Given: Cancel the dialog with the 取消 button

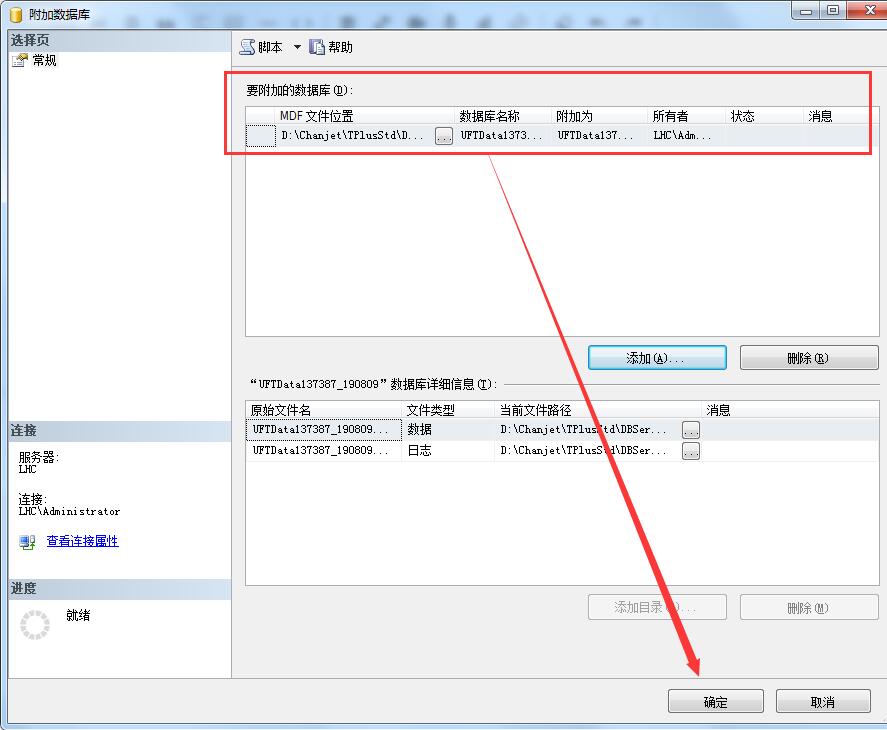Looking at the screenshot, I should click(x=822, y=702).
